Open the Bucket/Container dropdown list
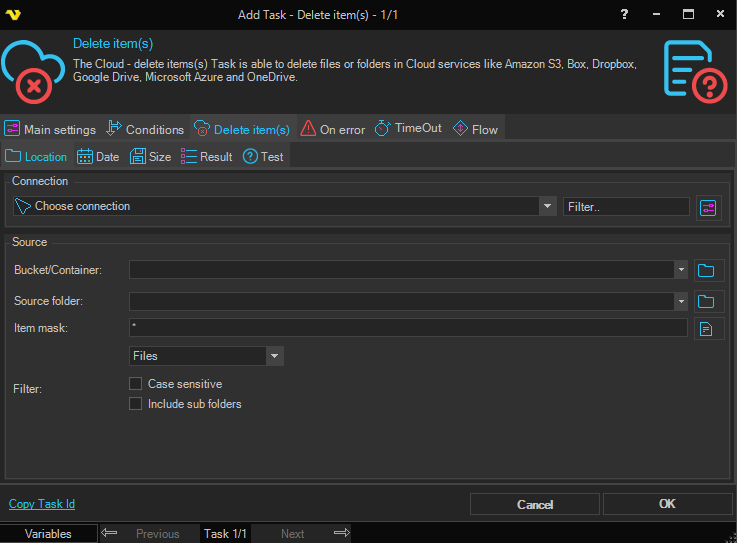 point(680,270)
